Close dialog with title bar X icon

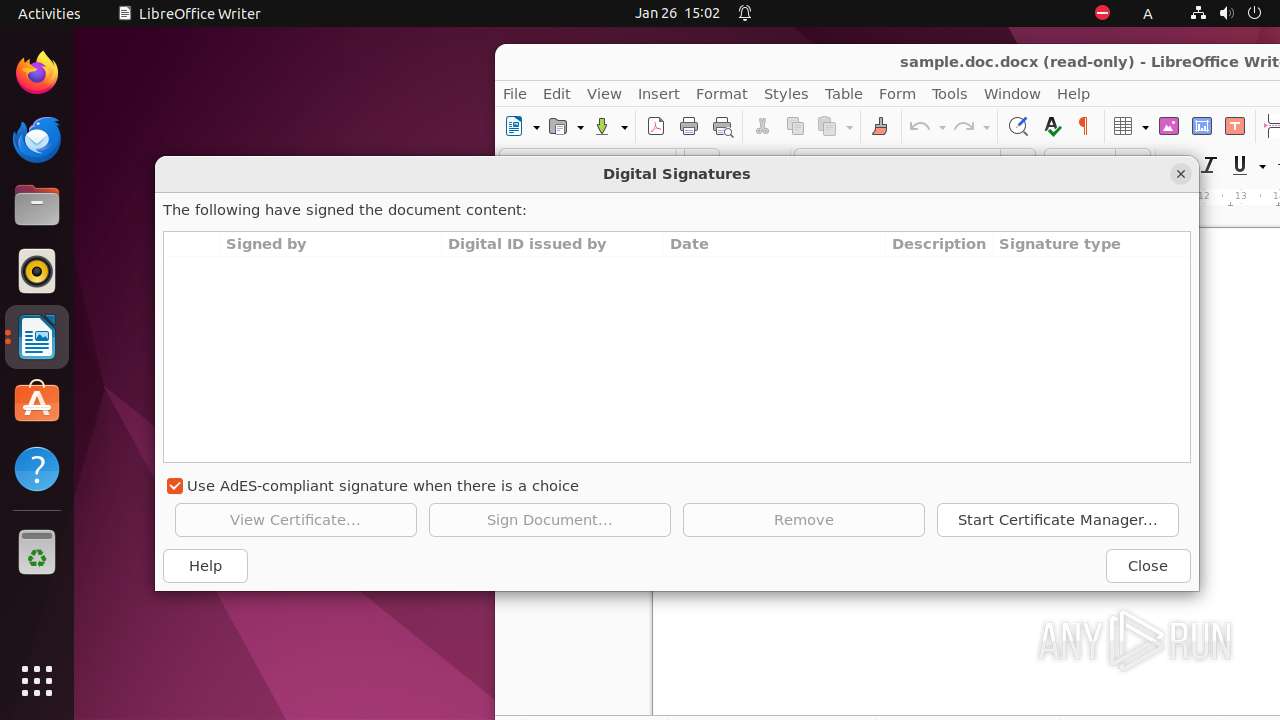(x=1181, y=174)
